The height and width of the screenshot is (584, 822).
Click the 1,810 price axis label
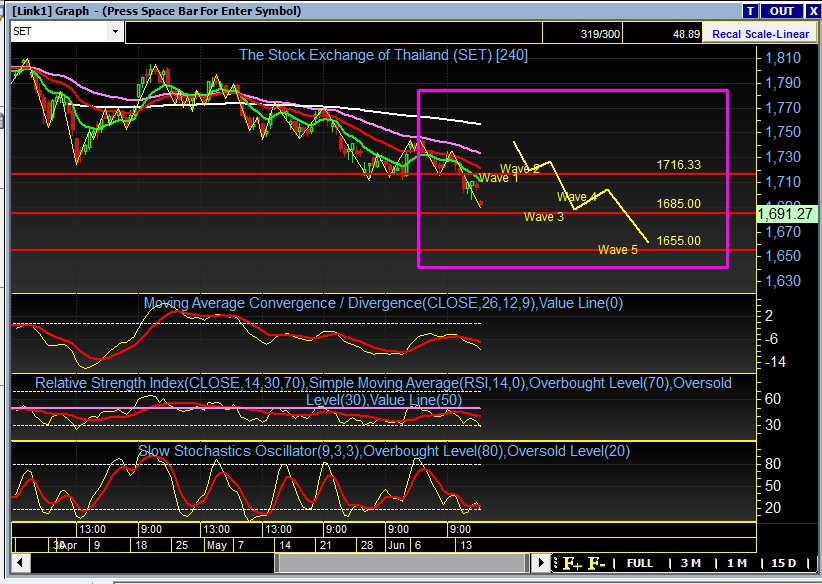[783, 58]
